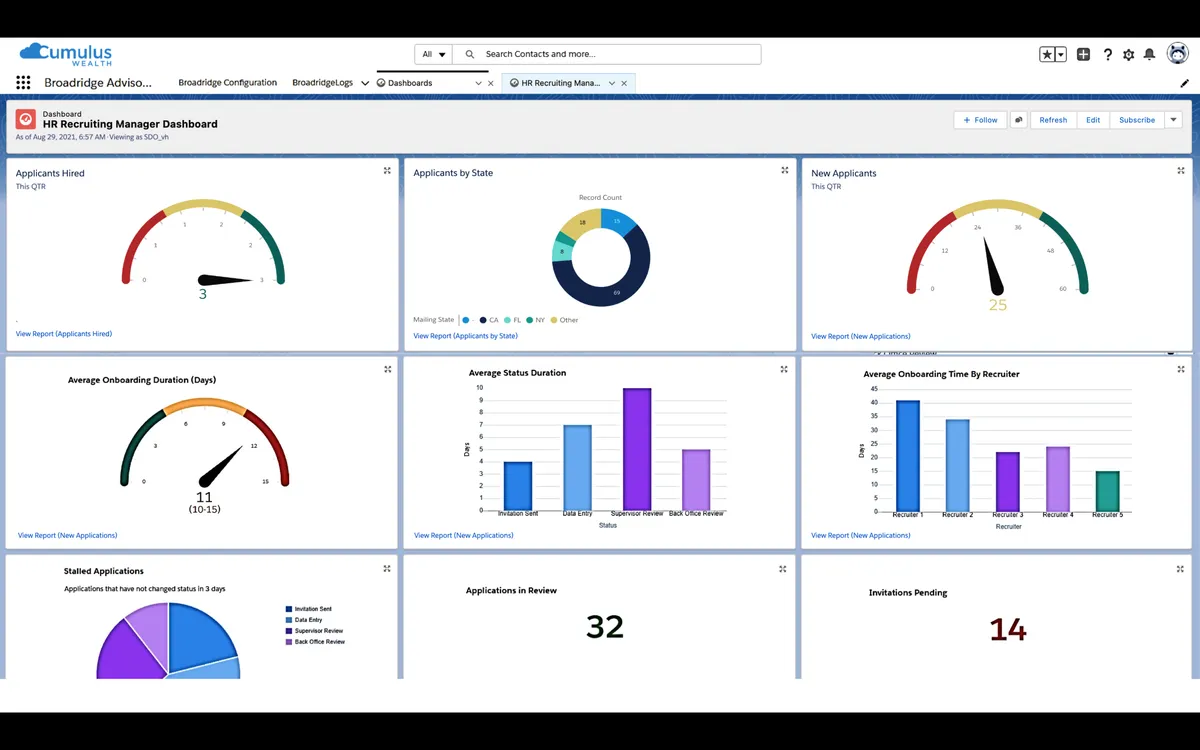The image size is (1200, 750).
Task: Open the notifications bell
Action: point(1149,55)
